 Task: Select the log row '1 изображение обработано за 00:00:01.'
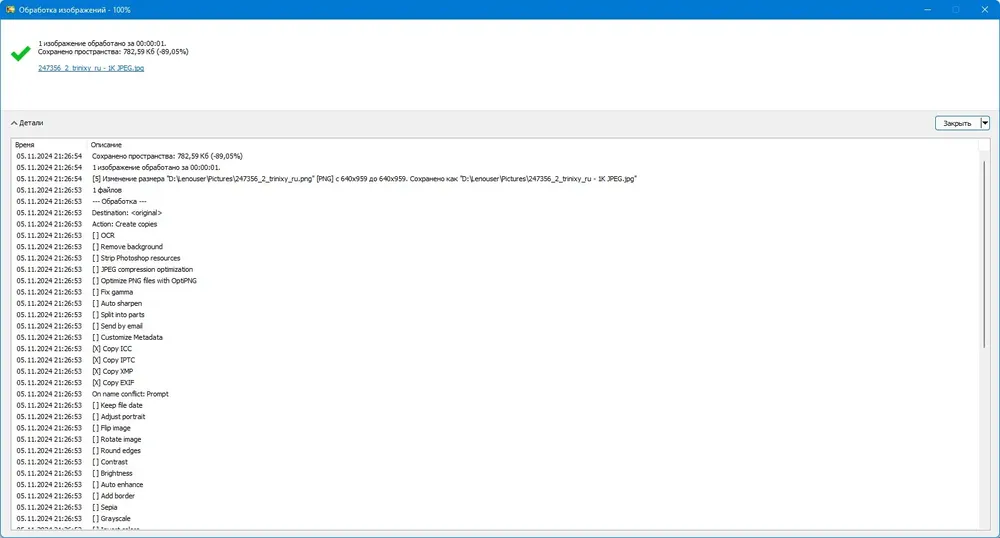495,168
